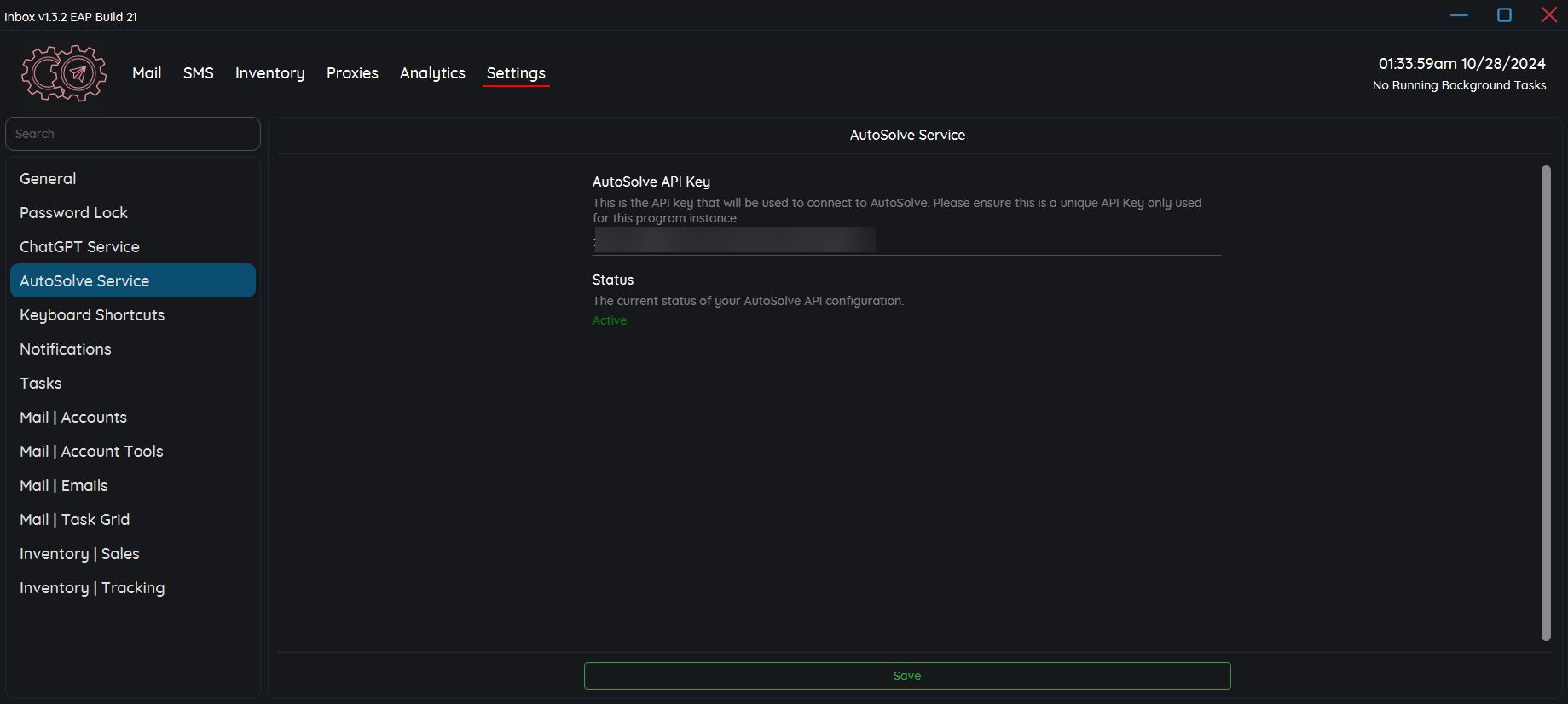Viewport: 1568px width, 704px height.
Task: Click the Inbox gear logo icon
Action: point(64,73)
